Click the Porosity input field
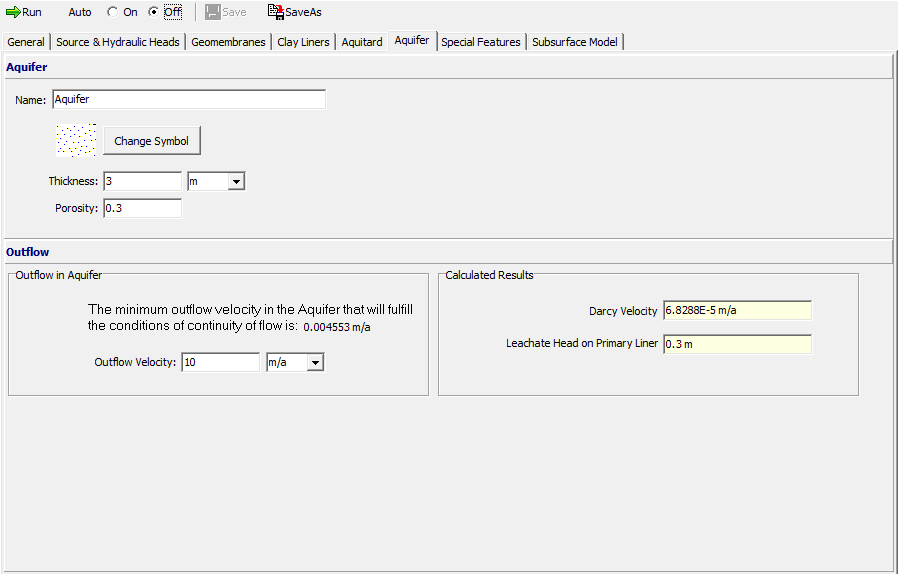898x574 pixels. pyautogui.click(x=141, y=208)
